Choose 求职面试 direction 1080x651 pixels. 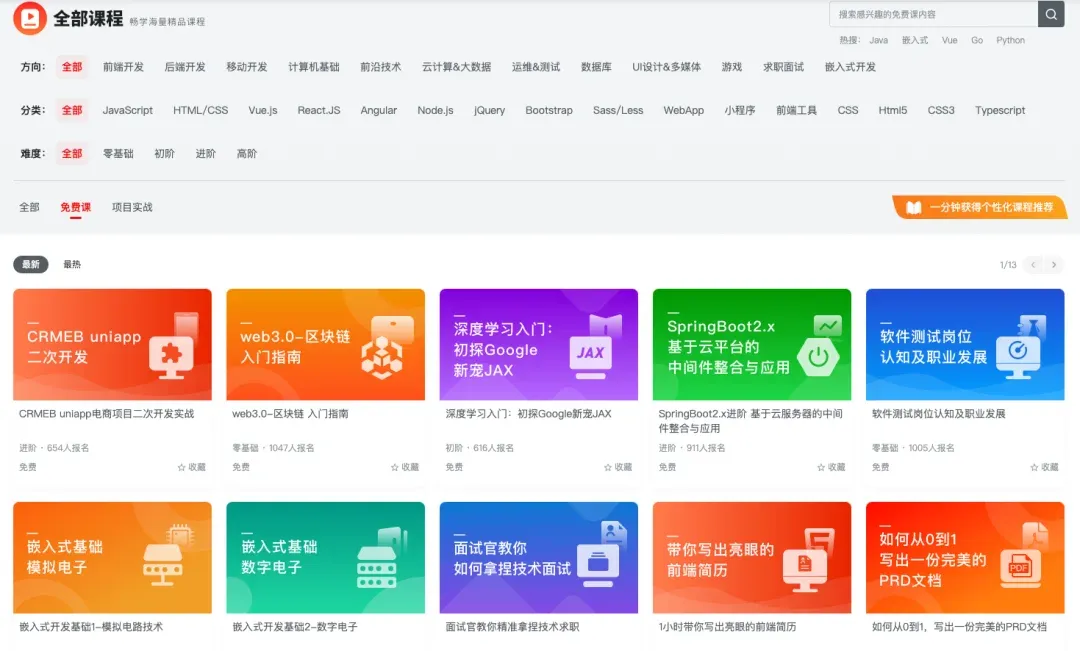tap(783, 67)
